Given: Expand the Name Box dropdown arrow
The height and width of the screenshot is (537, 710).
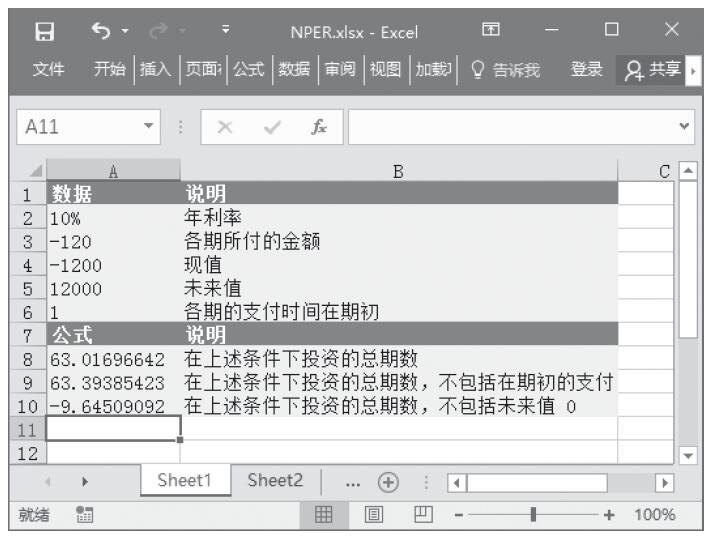Looking at the screenshot, I should pyautogui.click(x=150, y=128).
